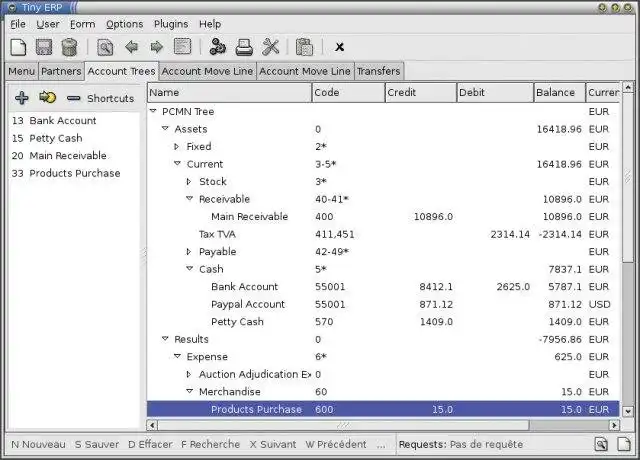Switch to the Transfers tab
640x460 pixels.
[379, 71]
